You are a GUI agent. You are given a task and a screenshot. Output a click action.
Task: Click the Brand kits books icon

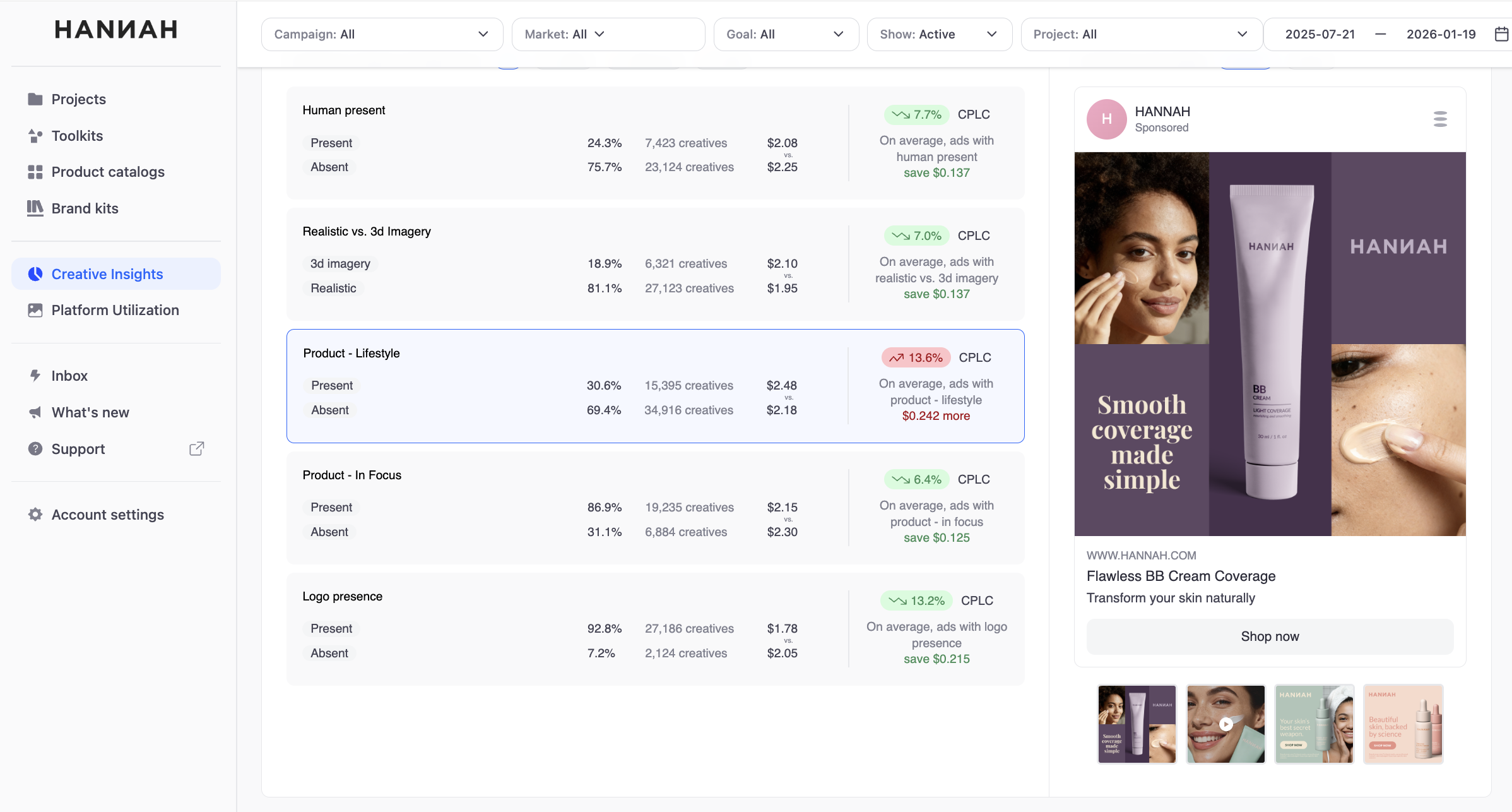click(35, 208)
